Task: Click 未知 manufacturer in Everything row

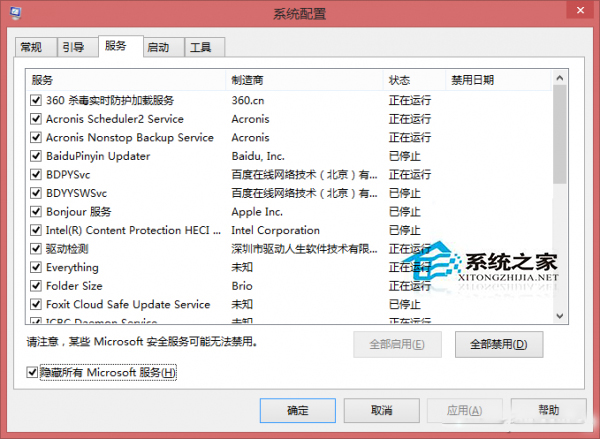Action: (x=242, y=267)
